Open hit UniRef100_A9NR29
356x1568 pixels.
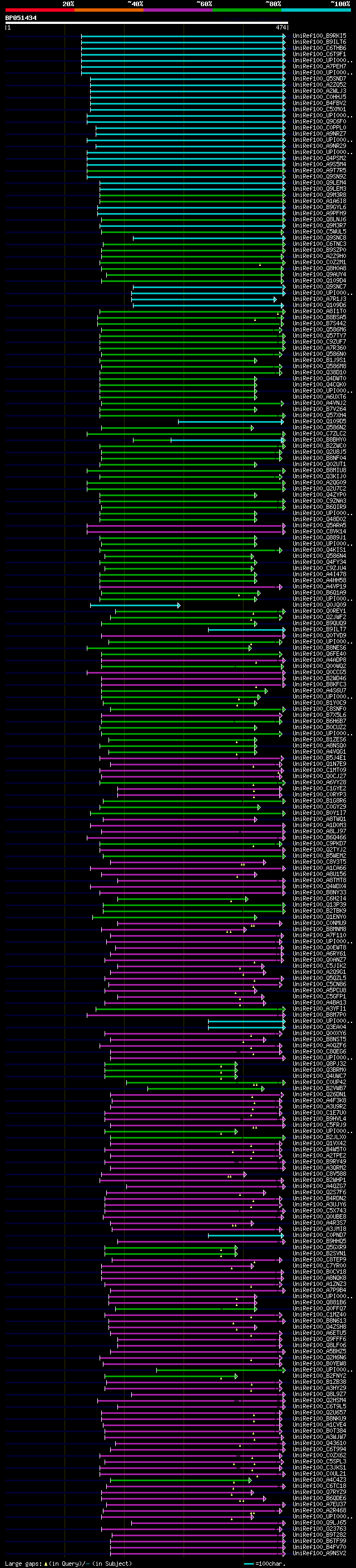(x=319, y=146)
